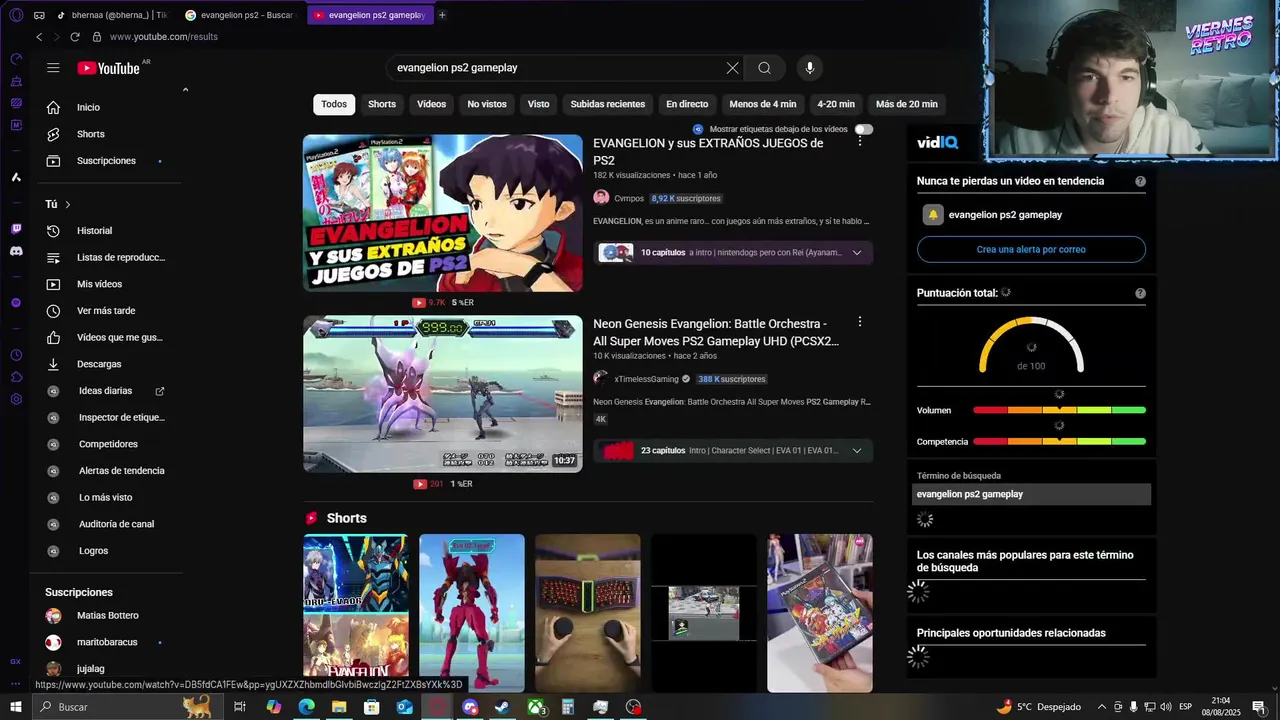Open Steam from the Windows taskbar

point(502,707)
